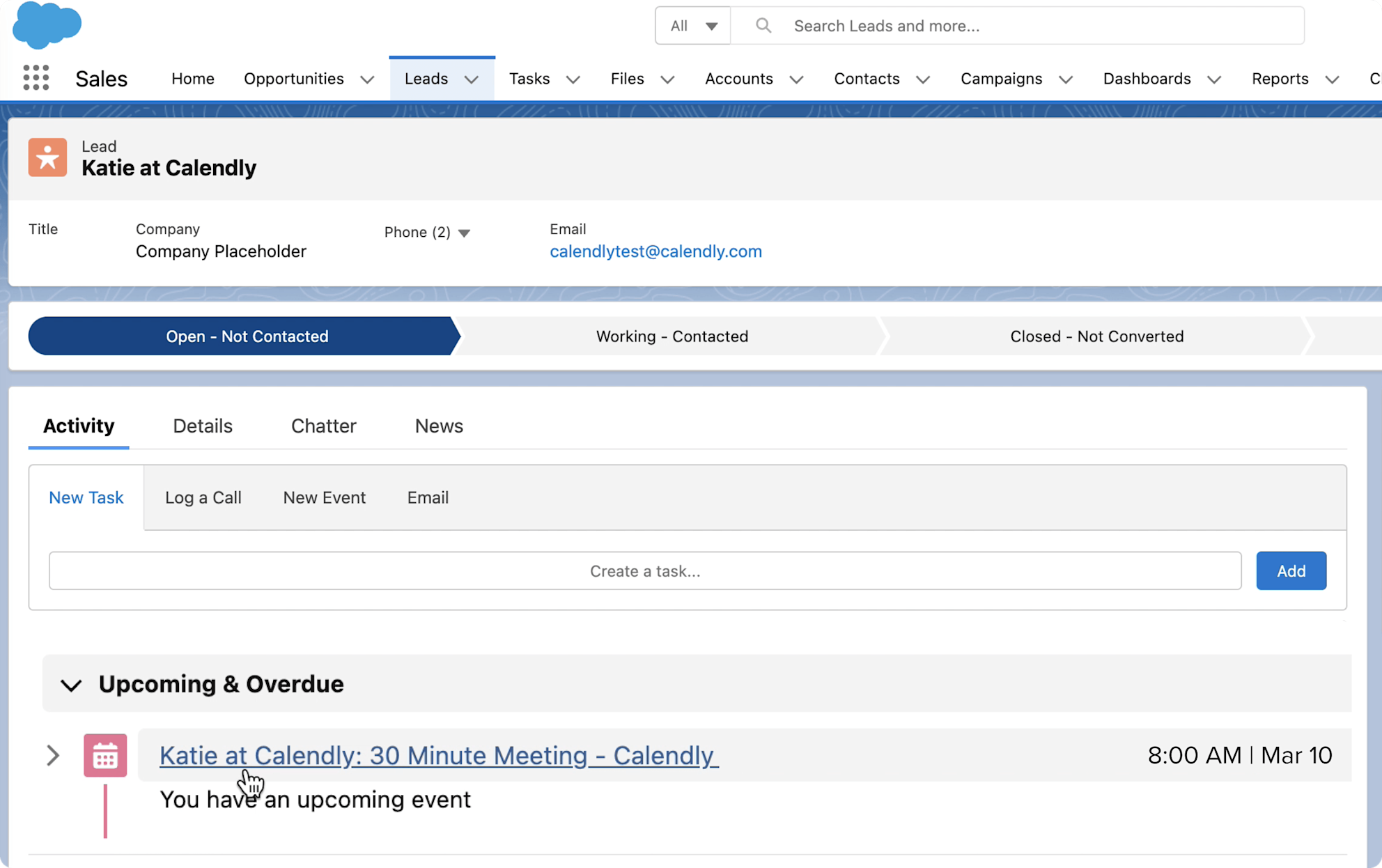
Task: Click the orange Lead record icon
Action: 47,157
